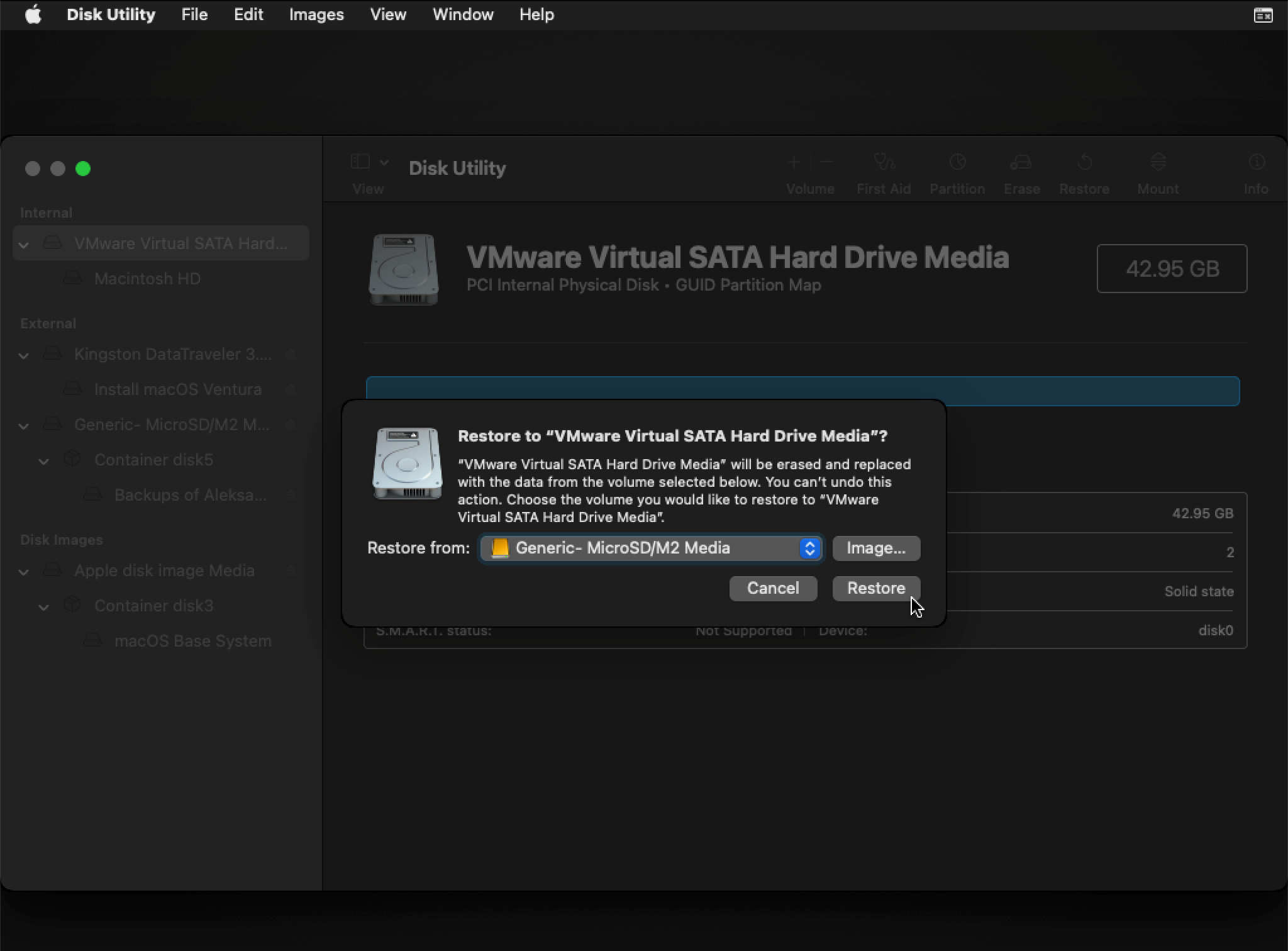Click the 42.95 GB capacity box
Screen dimensions: 1288x951
[1172, 269]
